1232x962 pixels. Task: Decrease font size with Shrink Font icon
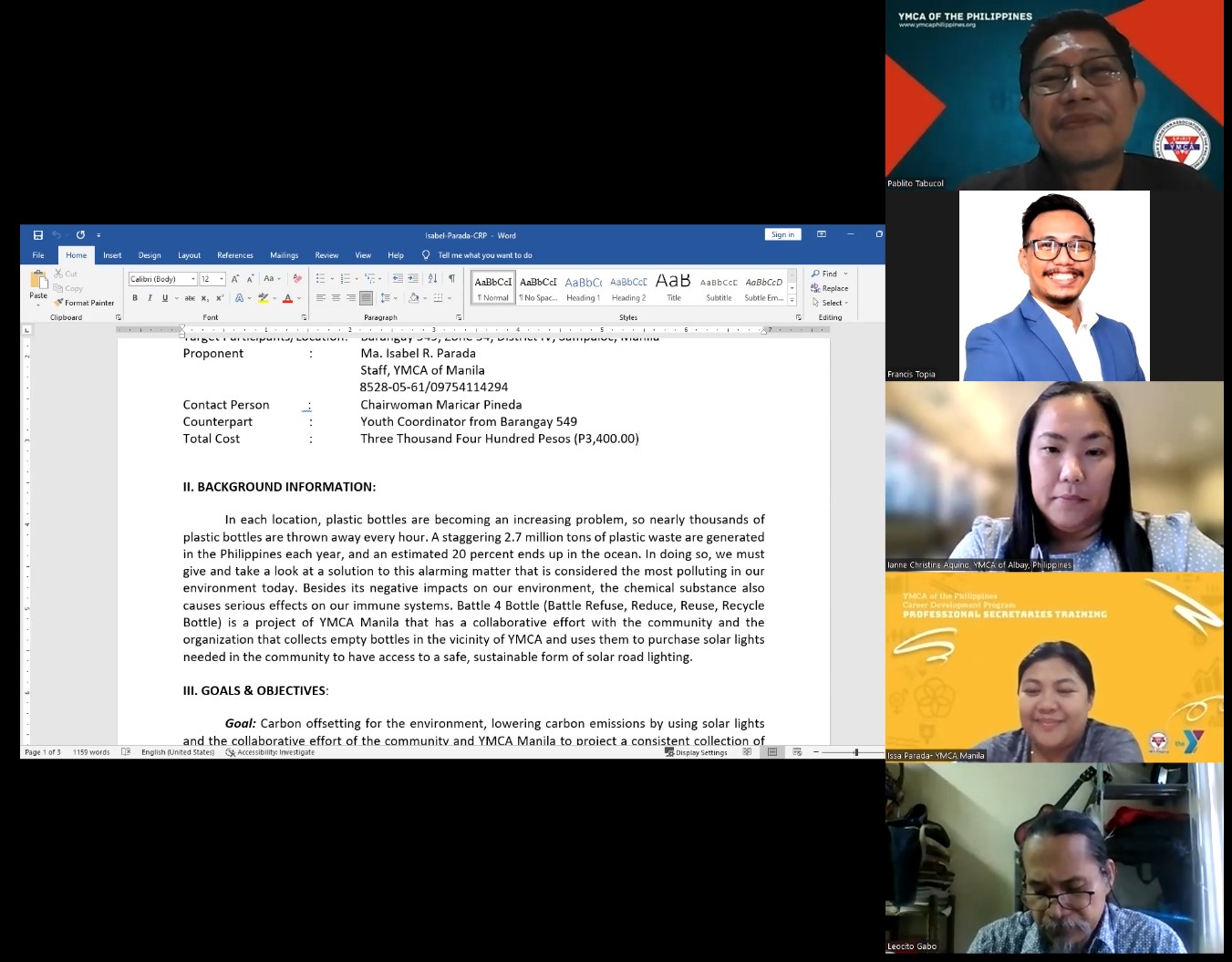[x=250, y=279]
